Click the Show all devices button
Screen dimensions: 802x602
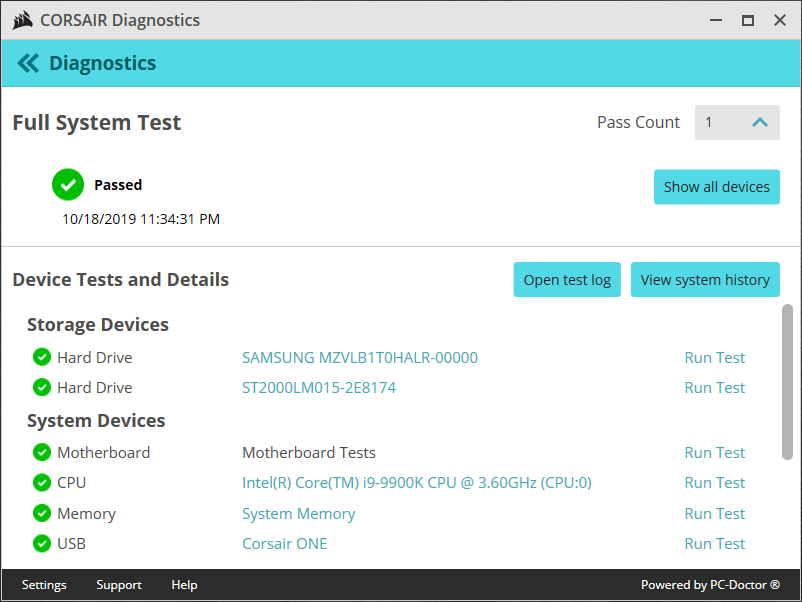(x=717, y=187)
